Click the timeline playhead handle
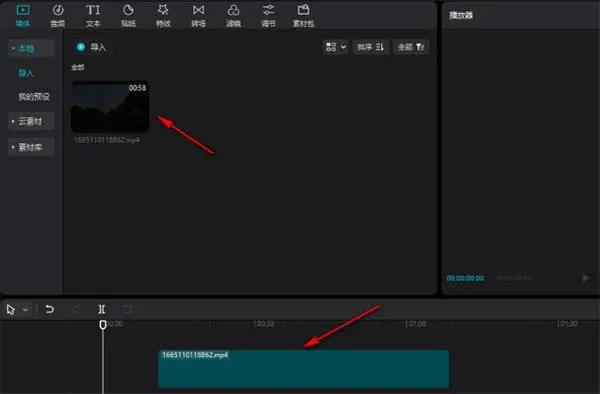 tap(103, 325)
